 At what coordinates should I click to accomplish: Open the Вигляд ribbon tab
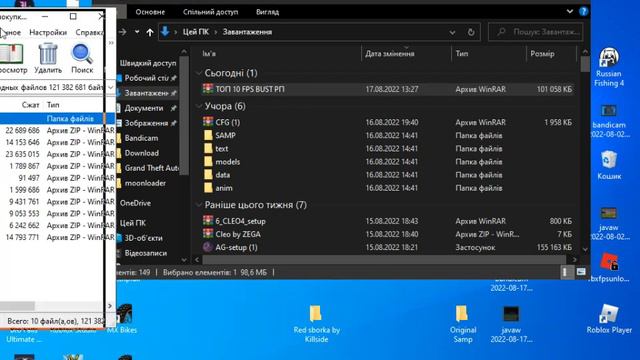pyautogui.click(x=267, y=12)
